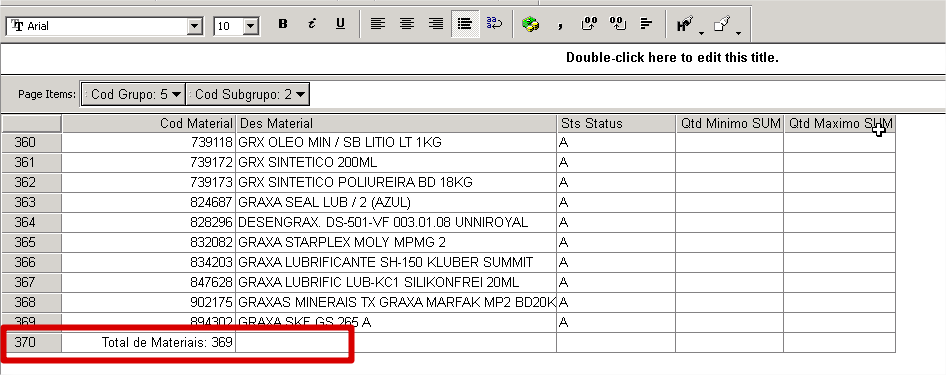Select row header 365

coord(31,242)
